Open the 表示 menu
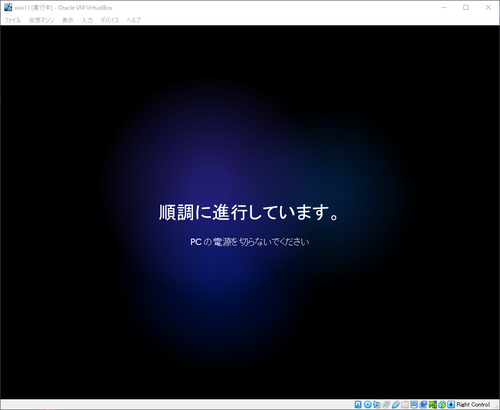Image resolution: width=500 pixels, height=410 pixels. 68,20
